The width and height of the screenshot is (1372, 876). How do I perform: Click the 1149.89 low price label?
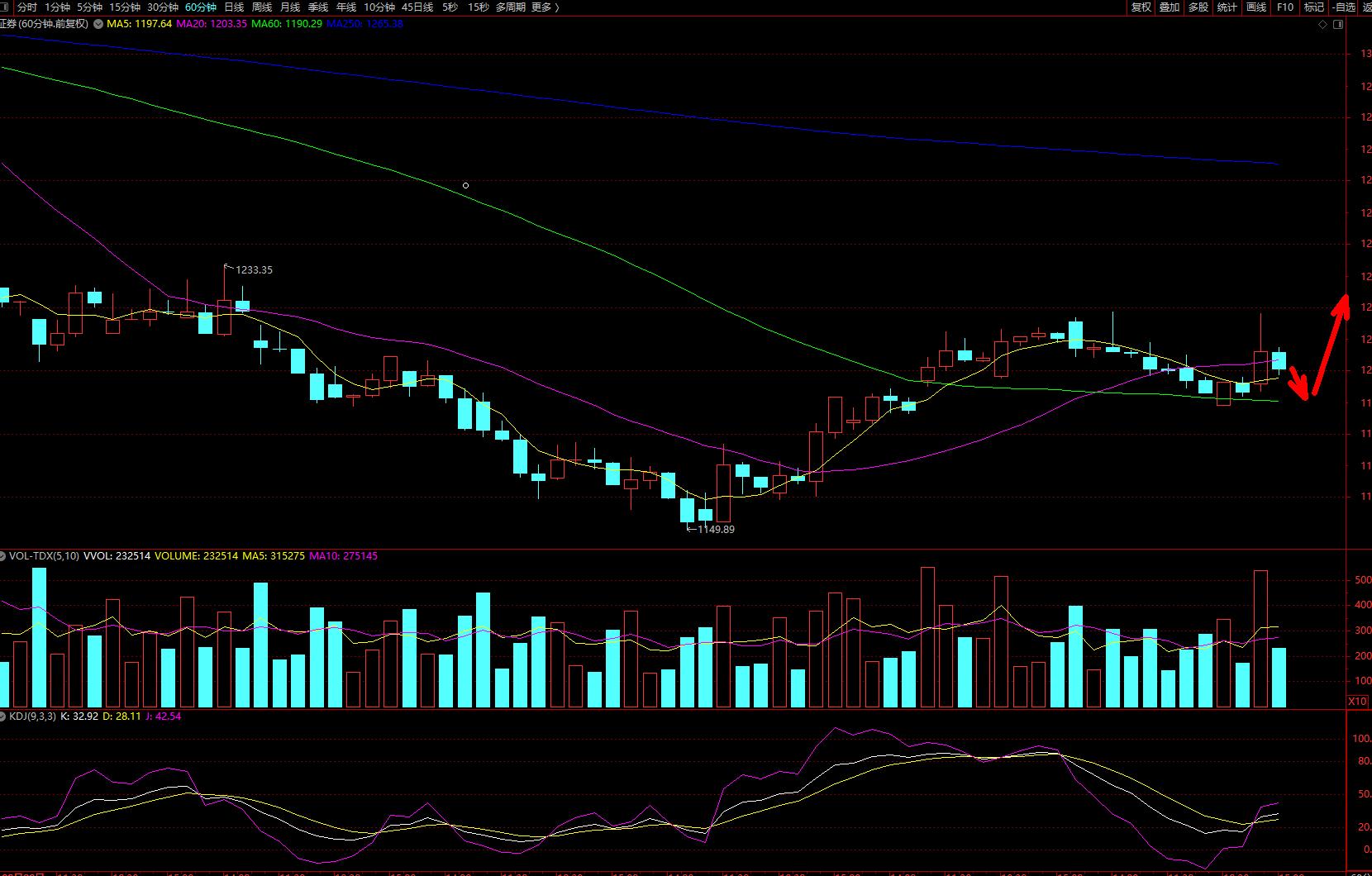coord(716,530)
